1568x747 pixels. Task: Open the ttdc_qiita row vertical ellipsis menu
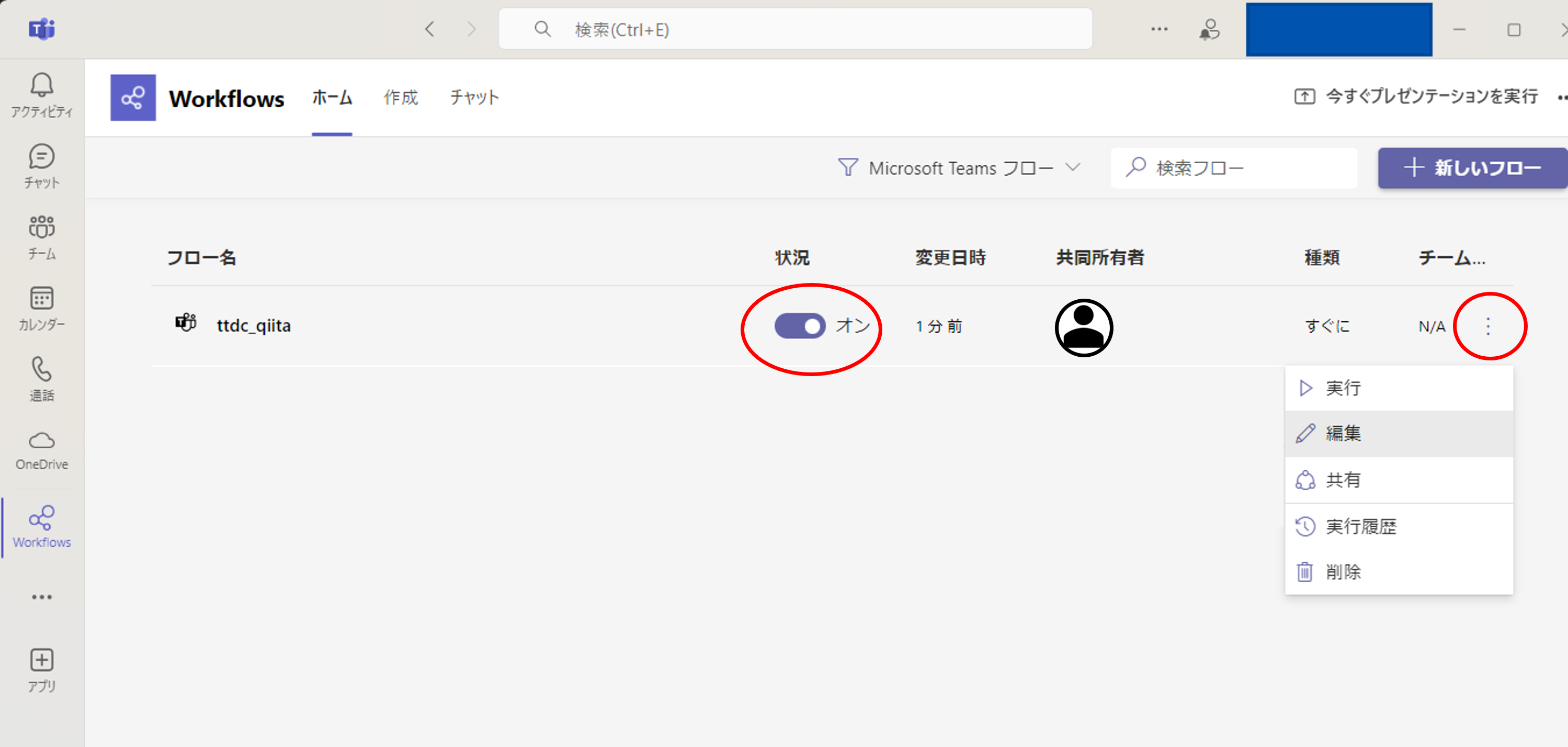click(x=1487, y=326)
